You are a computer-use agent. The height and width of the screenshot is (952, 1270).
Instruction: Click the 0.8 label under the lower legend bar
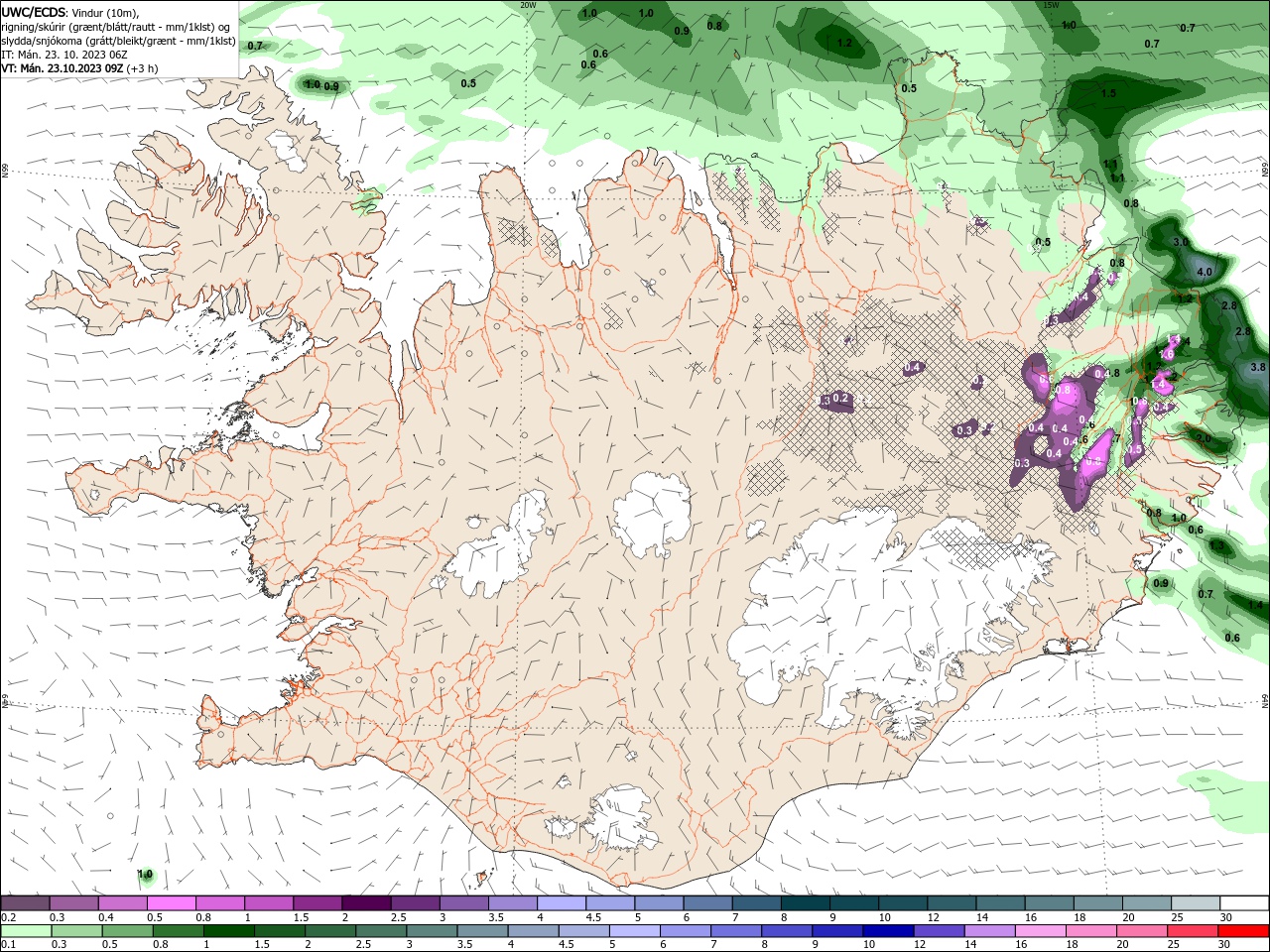[160, 945]
